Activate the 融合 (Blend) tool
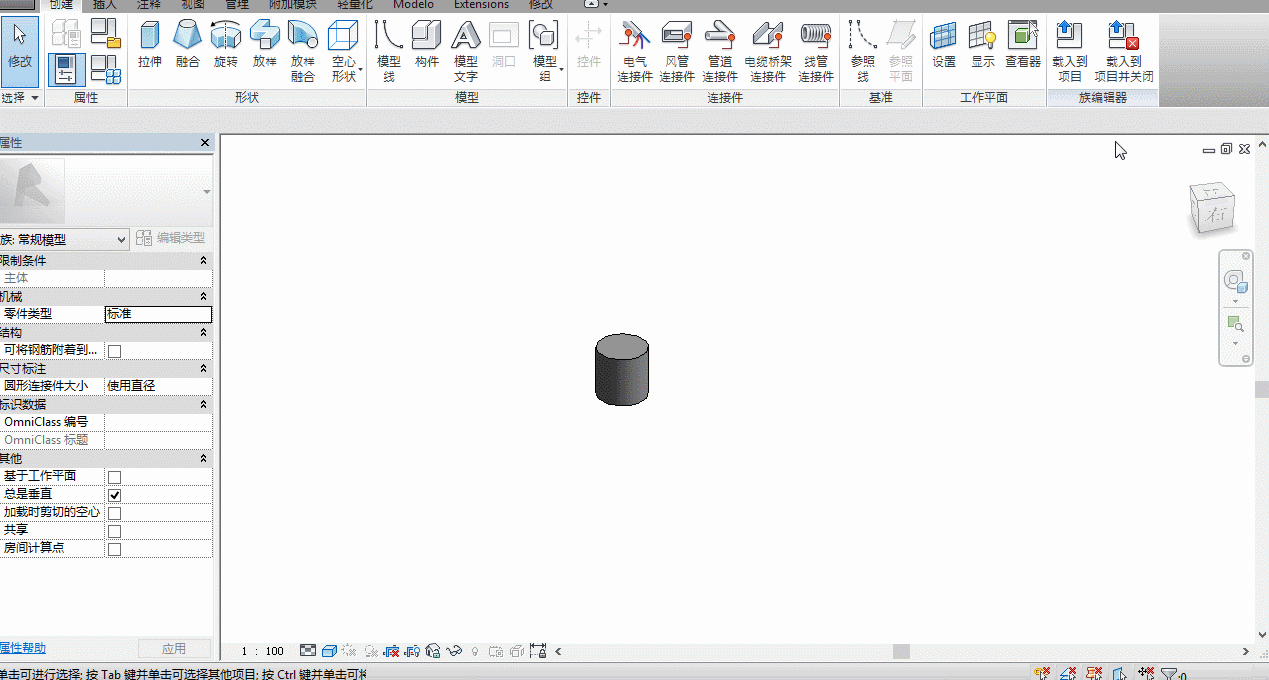This screenshot has width=1269, height=680. pos(188,46)
